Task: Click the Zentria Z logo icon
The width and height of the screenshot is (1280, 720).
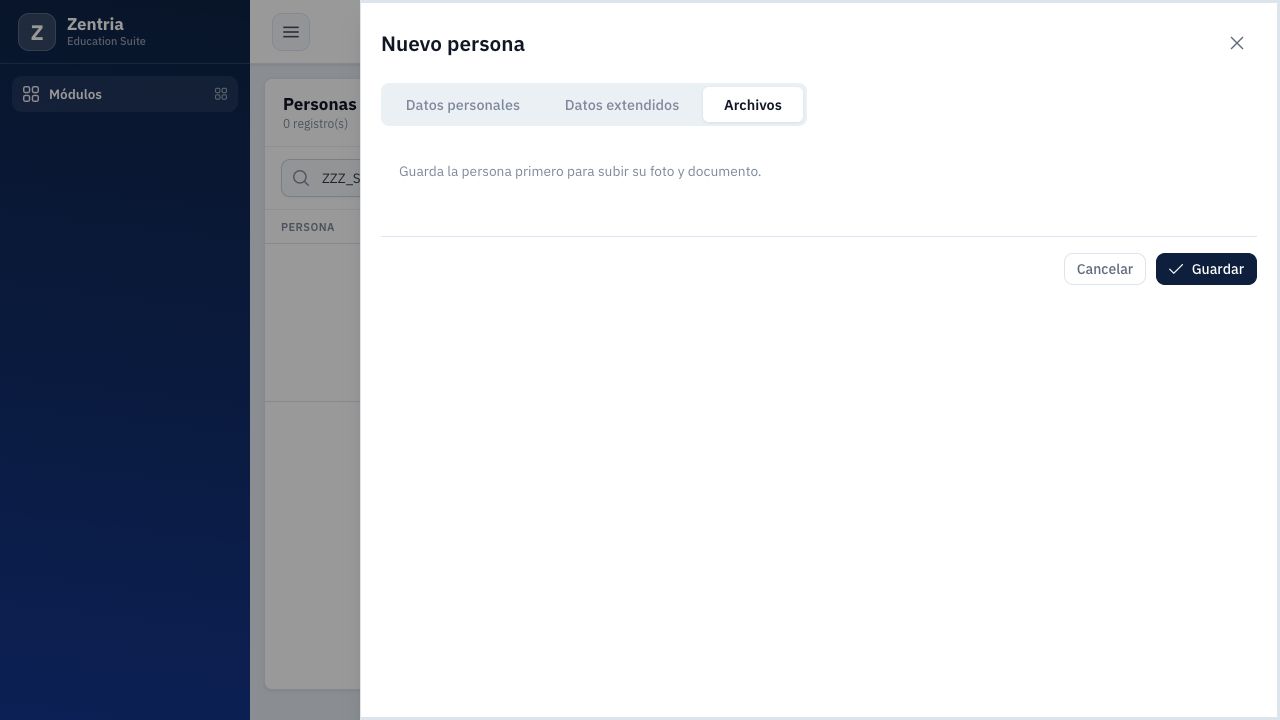Action: [37, 32]
